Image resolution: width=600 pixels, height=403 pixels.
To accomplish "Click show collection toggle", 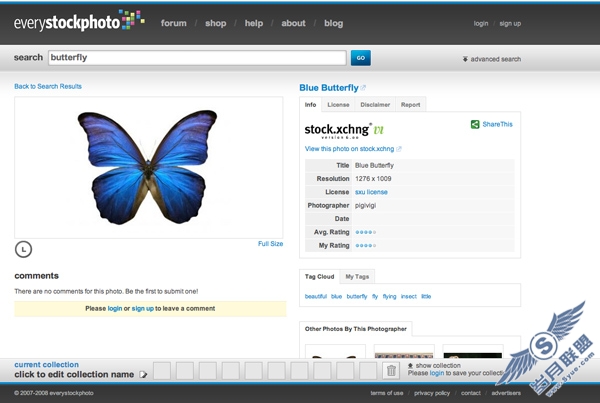I will pyautogui.click(x=434, y=365).
